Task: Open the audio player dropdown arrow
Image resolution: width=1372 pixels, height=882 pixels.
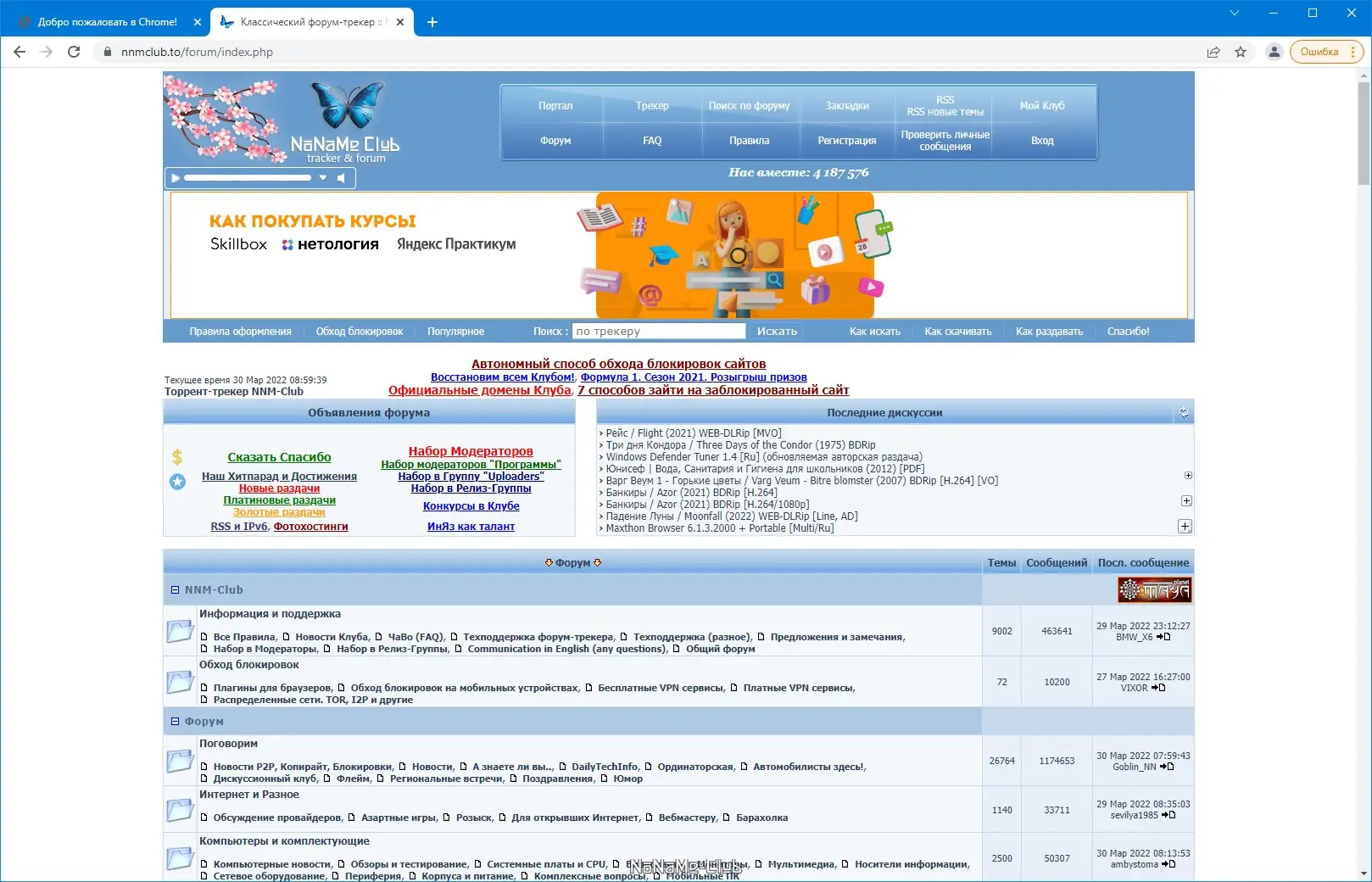Action: (323, 178)
